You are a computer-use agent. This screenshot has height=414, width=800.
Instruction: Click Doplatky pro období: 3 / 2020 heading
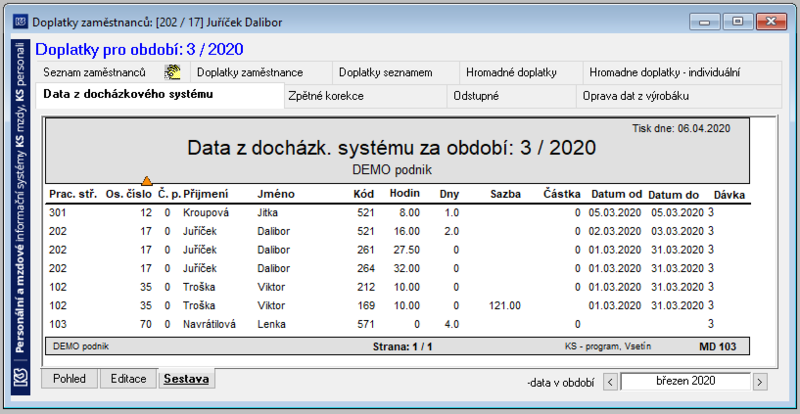point(139,50)
